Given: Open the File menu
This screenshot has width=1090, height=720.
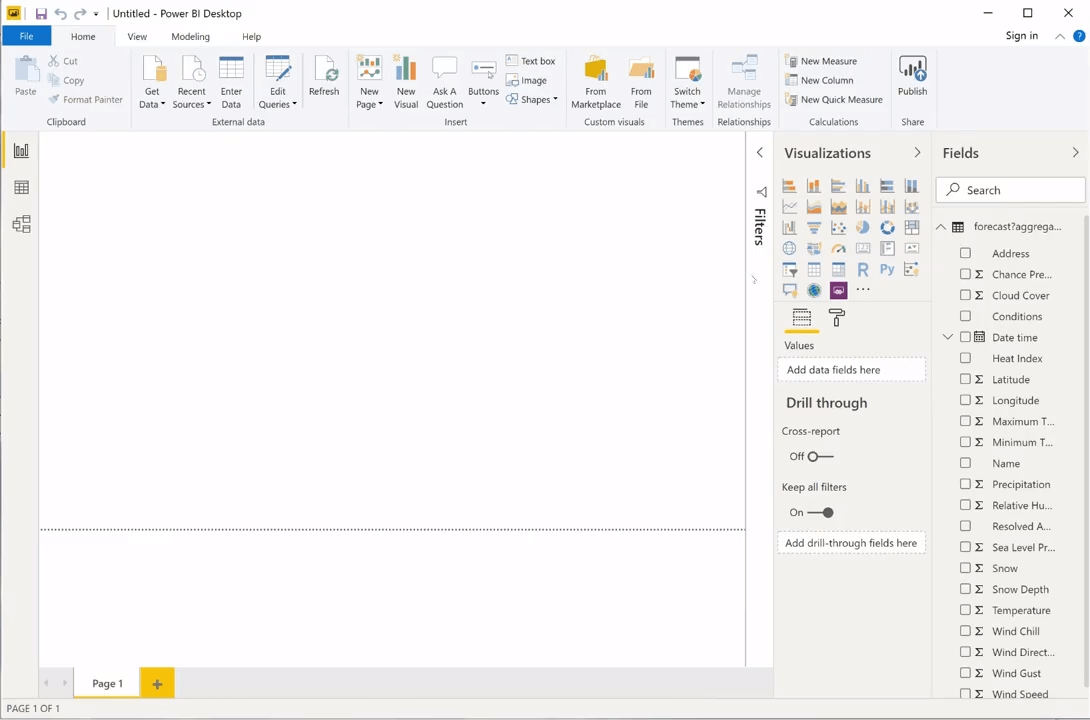Looking at the screenshot, I should [x=26, y=37].
